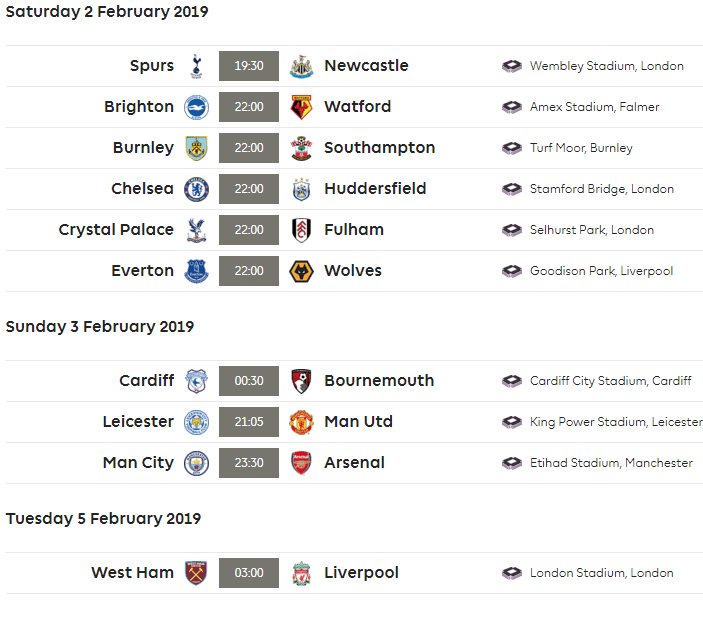Open the Crystal Palace team link
Screen dimensions: 703x617
point(116,230)
